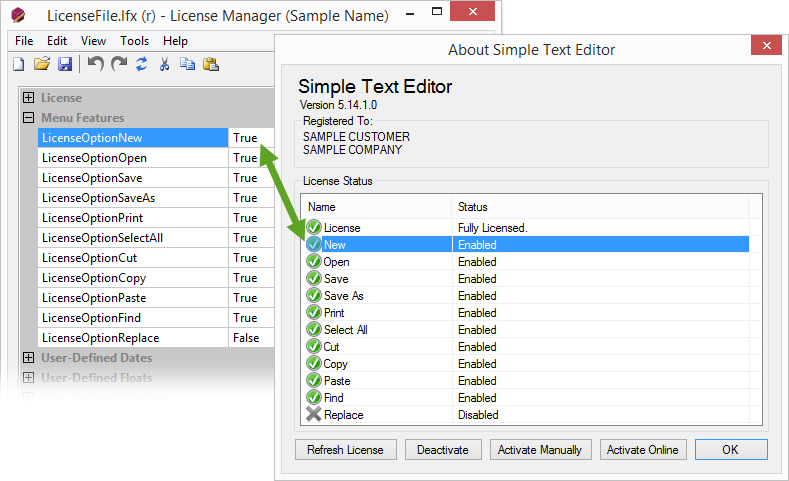The width and height of the screenshot is (789, 481).
Task: Click the Version 5.14.1.0 text
Action: point(338,105)
